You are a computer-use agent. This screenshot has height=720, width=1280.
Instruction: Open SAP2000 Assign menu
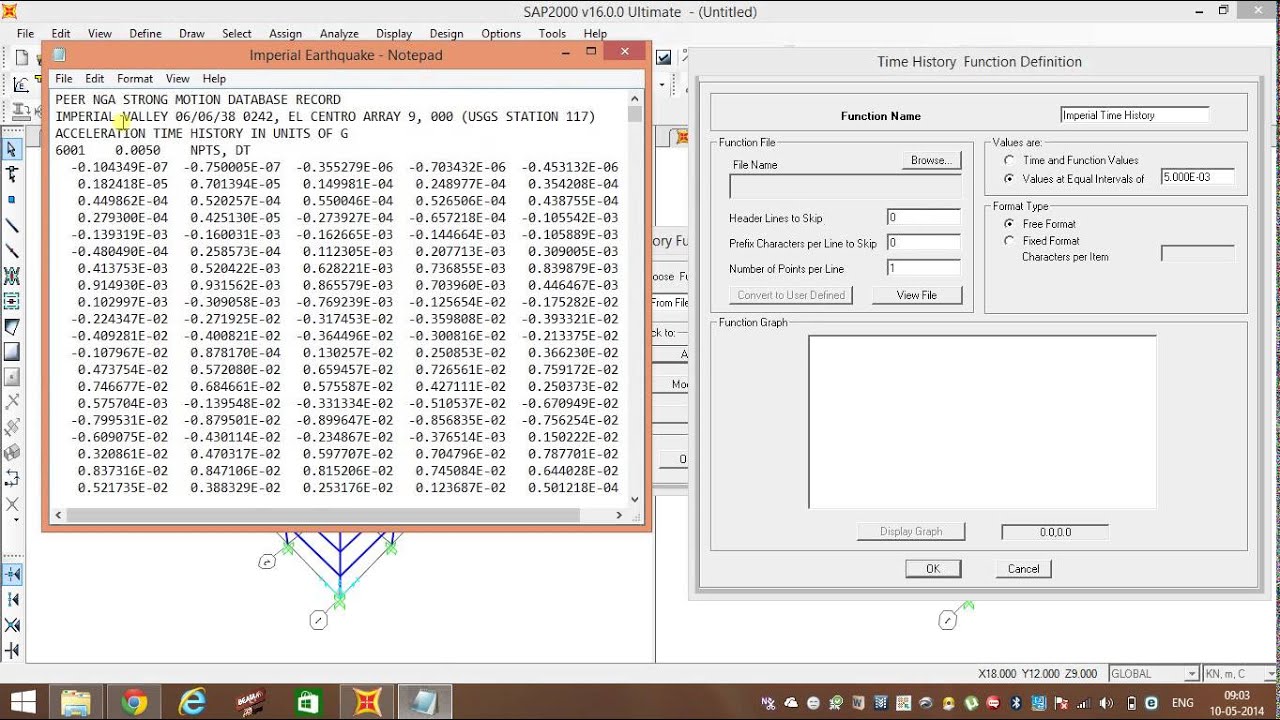(286, 33)
